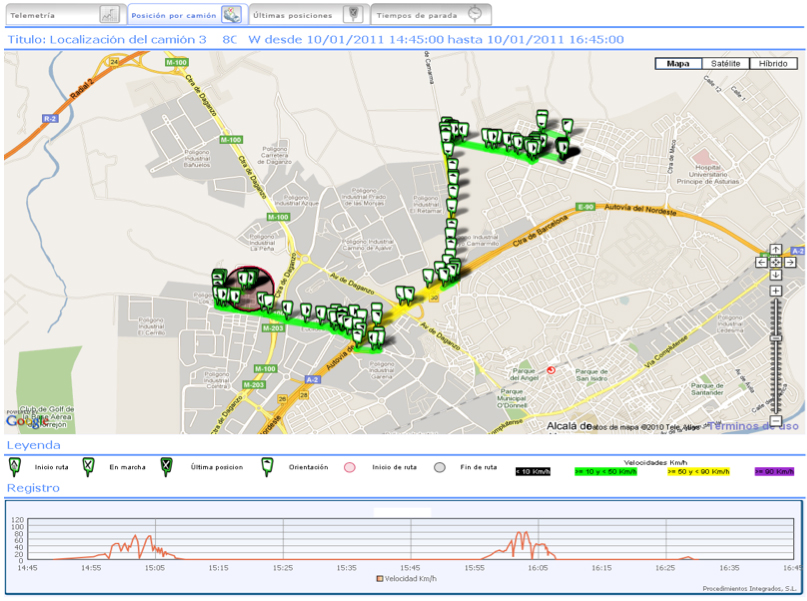The height and width of the screenshot is (601, 807).
Task: Click the road 24 shield near Radial 2
Action: pyautogui.click(x=114, y=62)
